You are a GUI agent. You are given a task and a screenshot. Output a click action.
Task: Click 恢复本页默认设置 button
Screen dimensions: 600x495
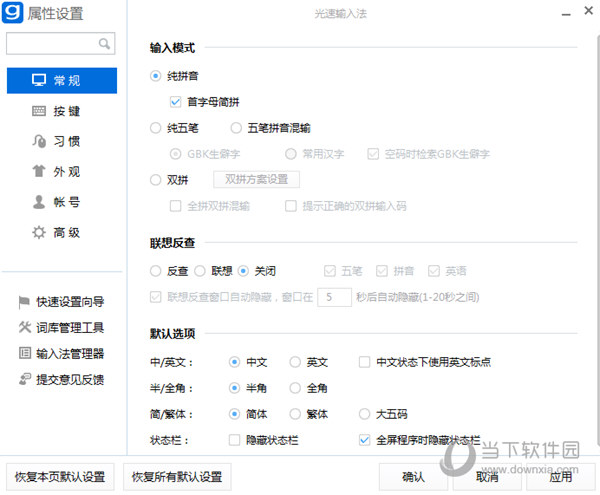click(60, 477)
